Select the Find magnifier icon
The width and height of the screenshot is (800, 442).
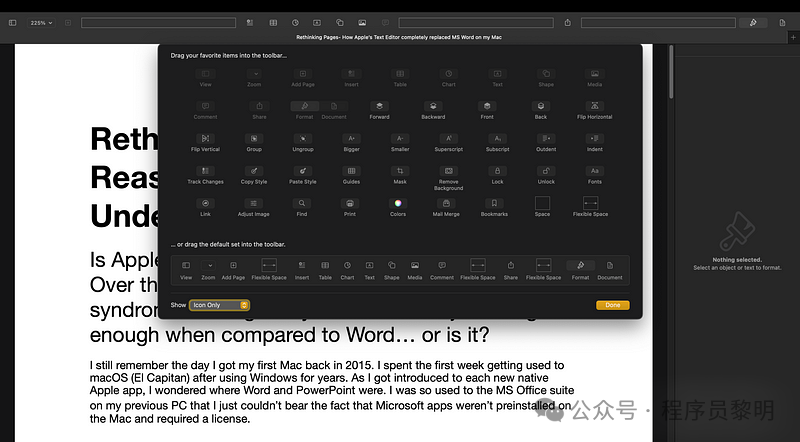pos(302,203)
